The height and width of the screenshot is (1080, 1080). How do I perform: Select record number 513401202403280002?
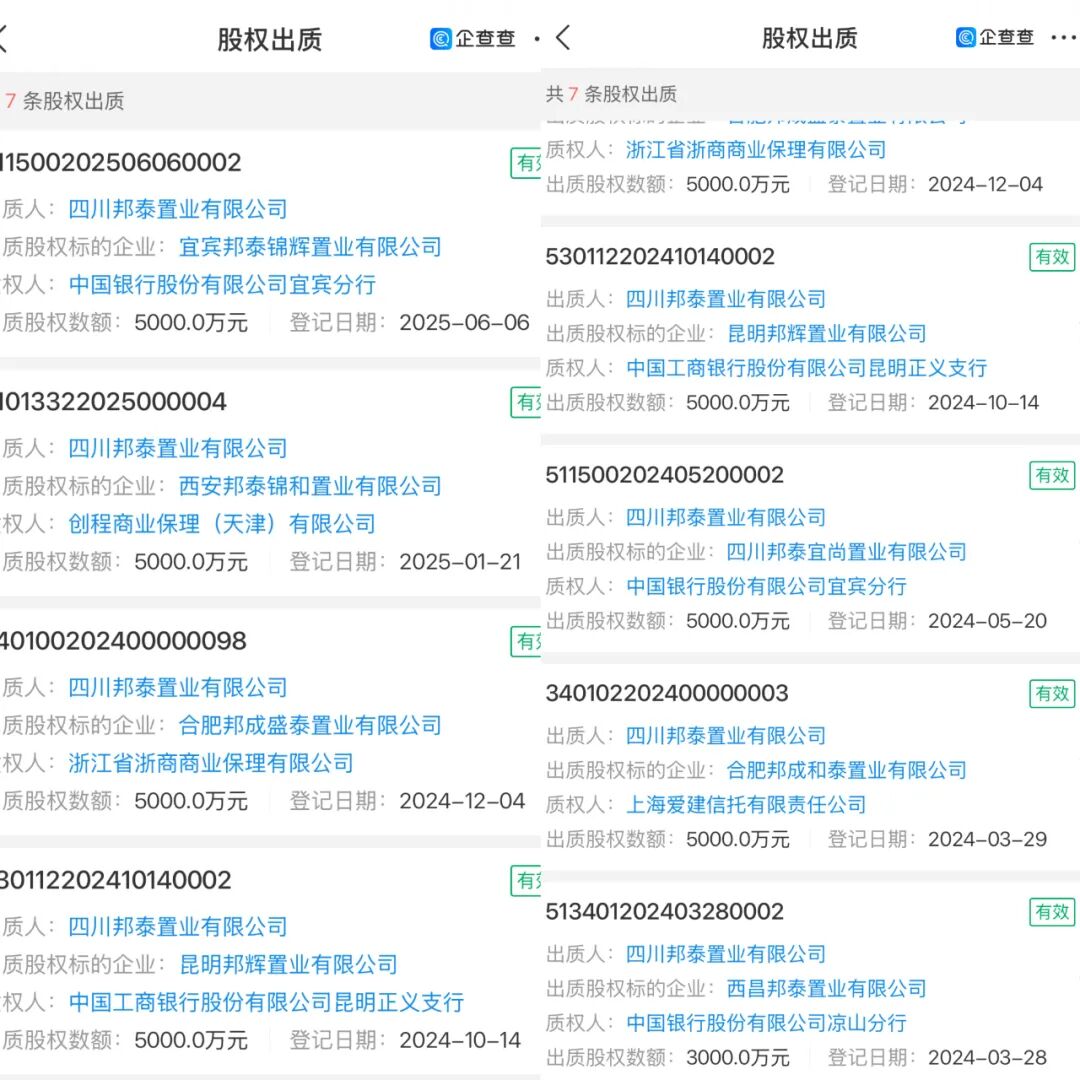point(664,912)
